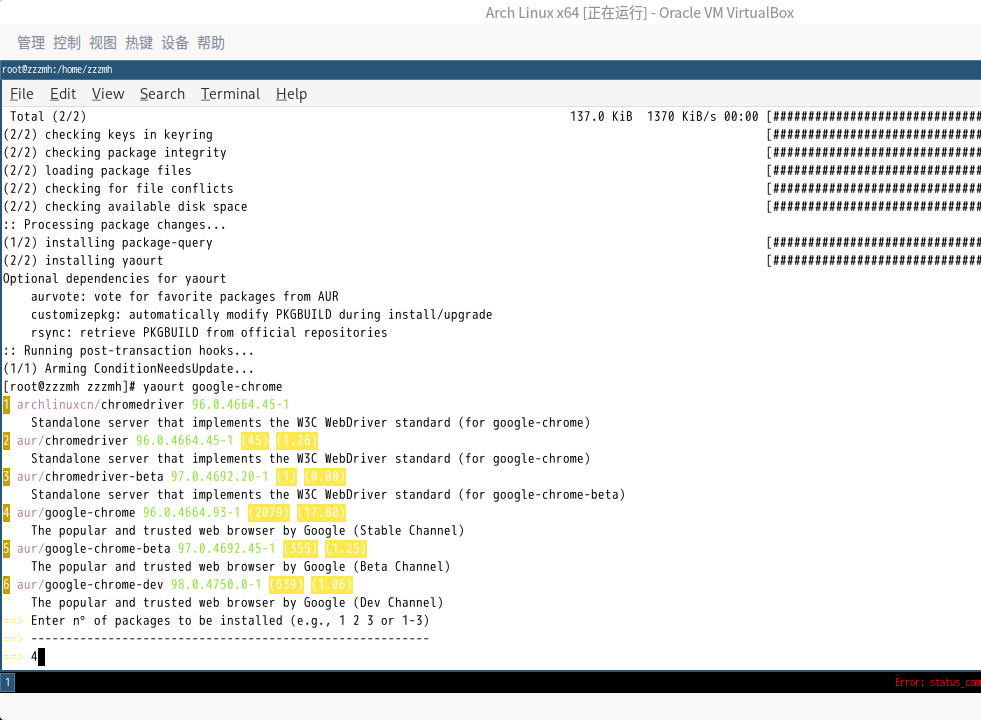This screenshot has height=720, width=981.
Task: Open the terminal Edit menu
Action: [x=63, y=94]
